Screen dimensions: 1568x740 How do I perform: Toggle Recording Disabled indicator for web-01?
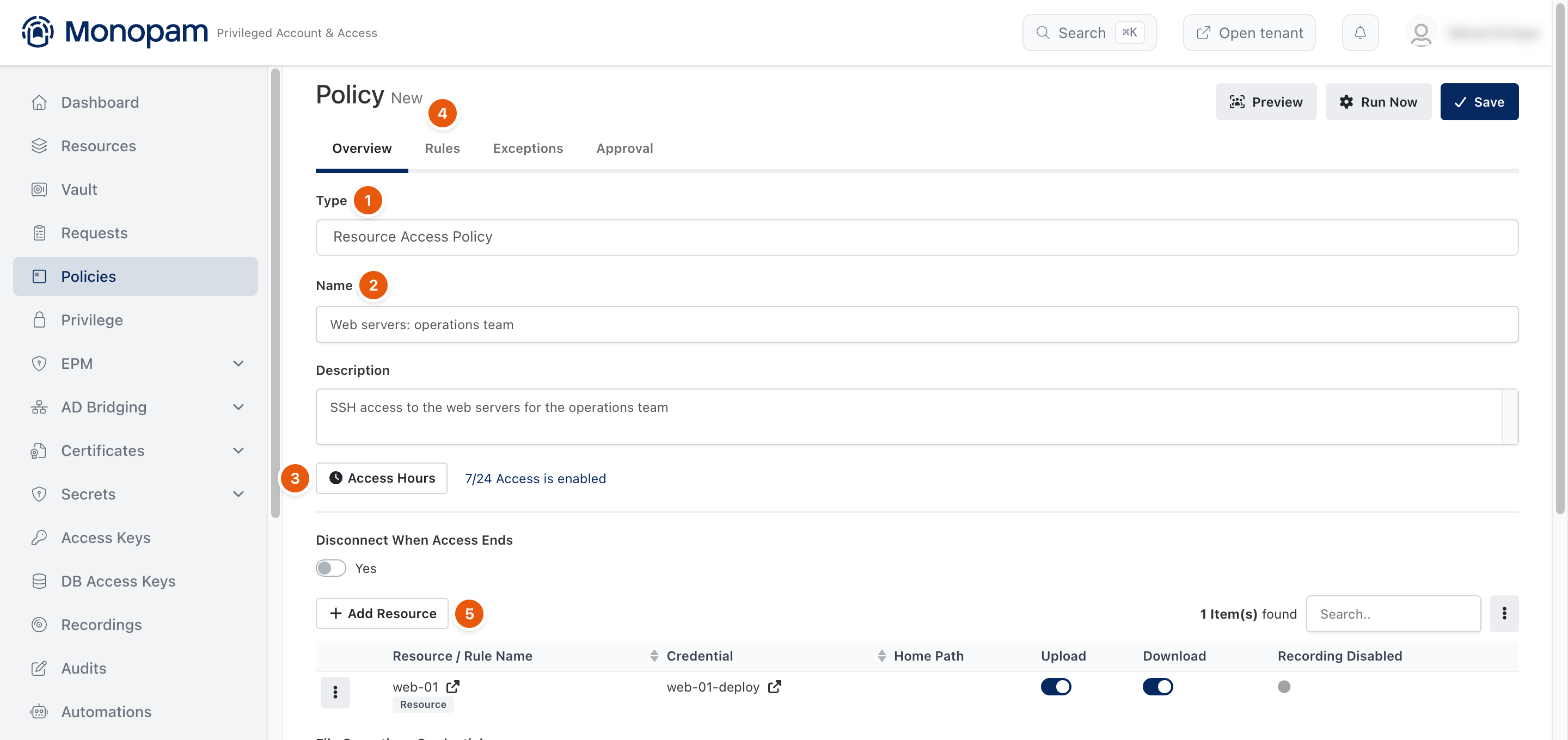click(x=1284, y=687)
